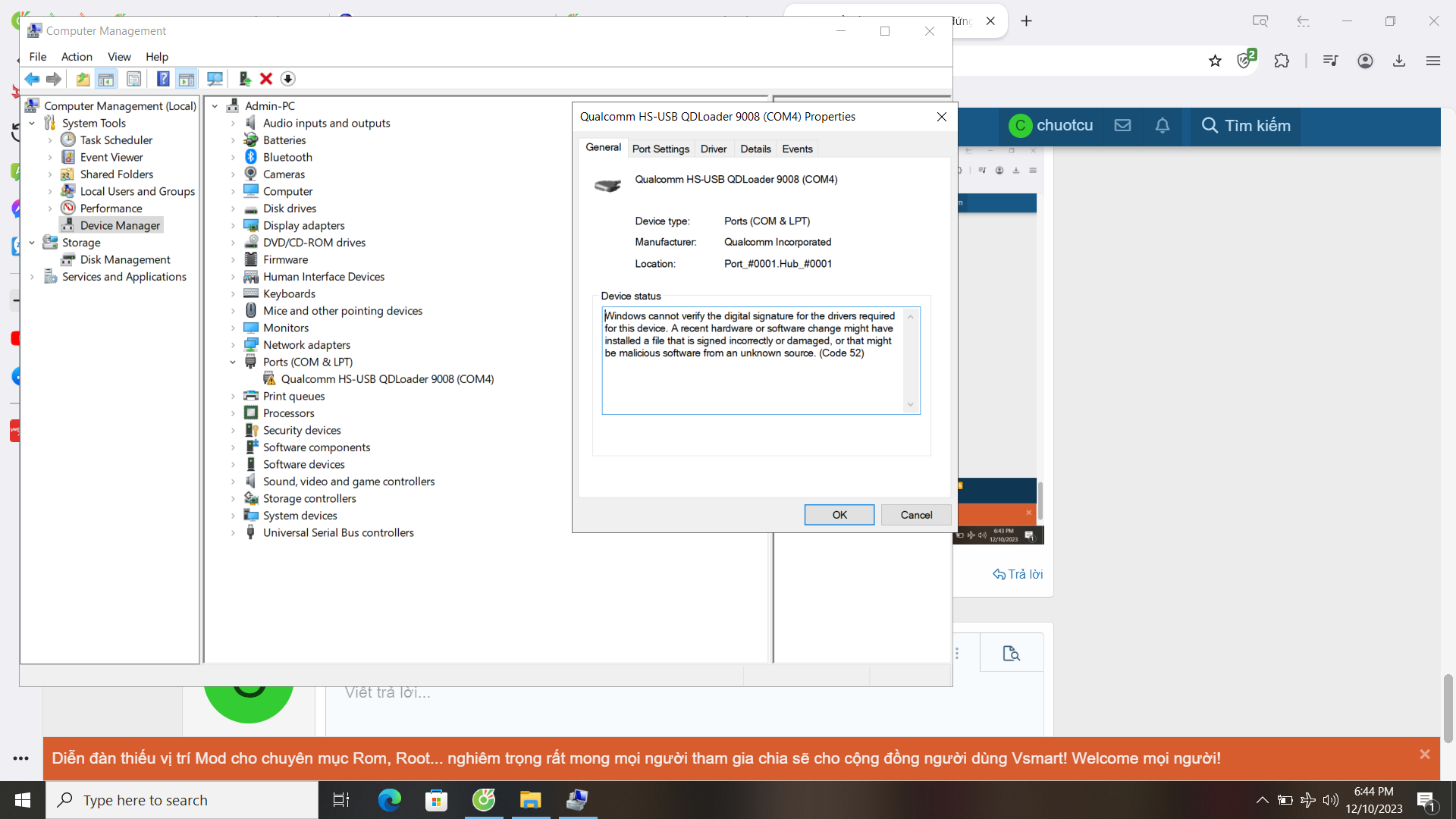Open Disk Management in the left tree

click(125, 259)
